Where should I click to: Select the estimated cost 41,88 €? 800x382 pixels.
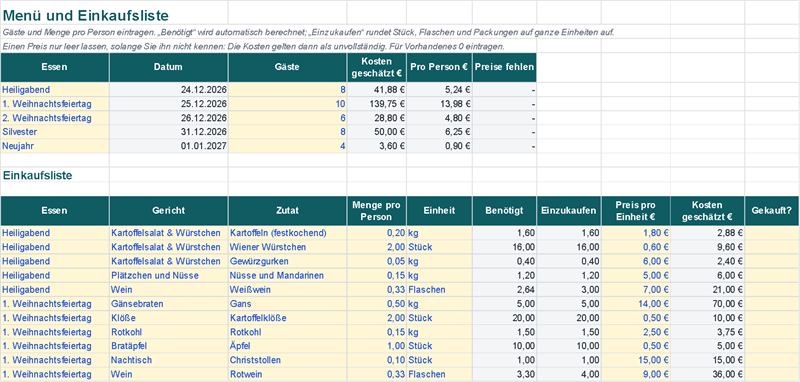click(377, 90)
